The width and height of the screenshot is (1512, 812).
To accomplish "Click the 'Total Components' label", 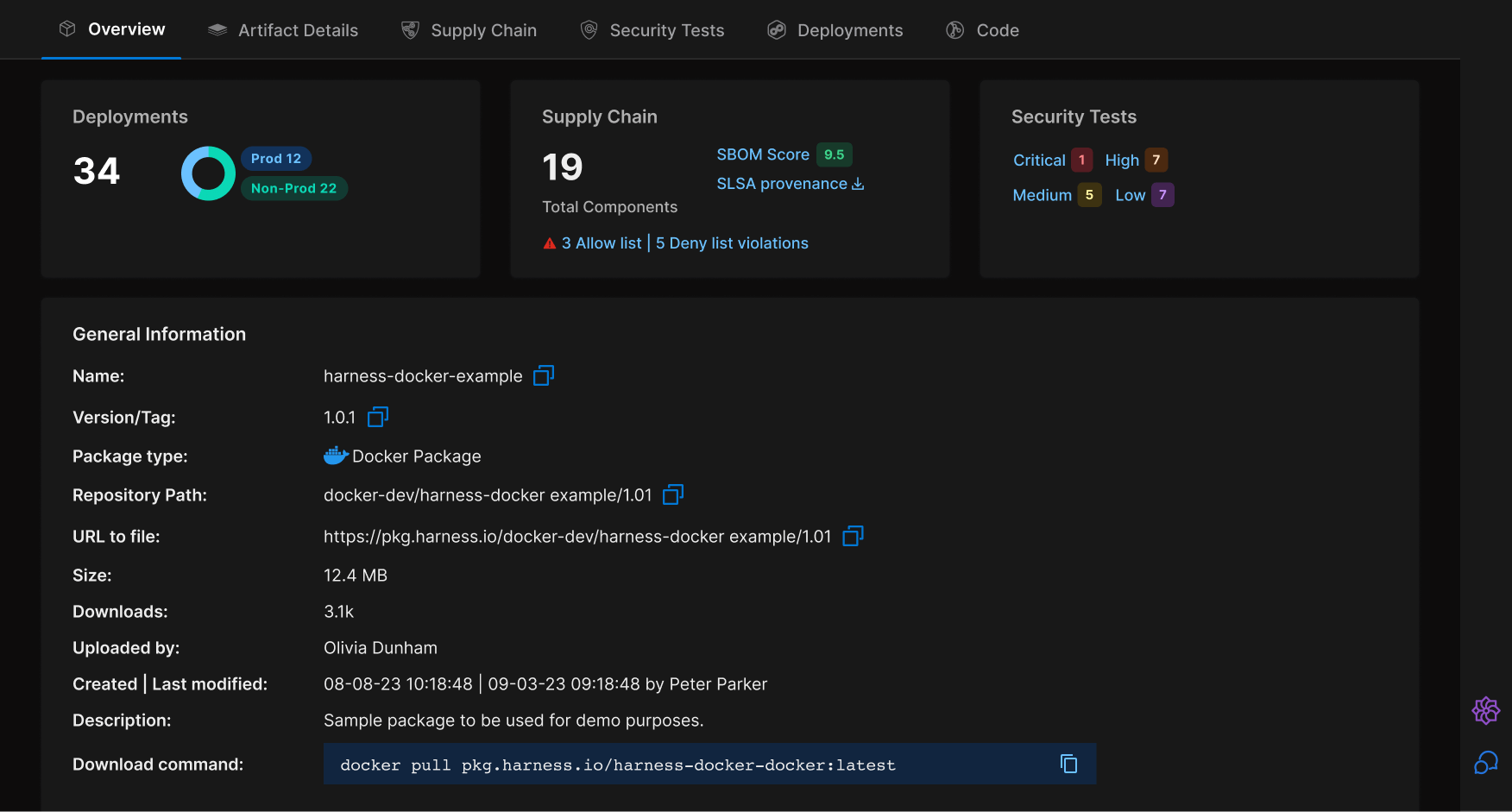I will [x=610, y=207].
